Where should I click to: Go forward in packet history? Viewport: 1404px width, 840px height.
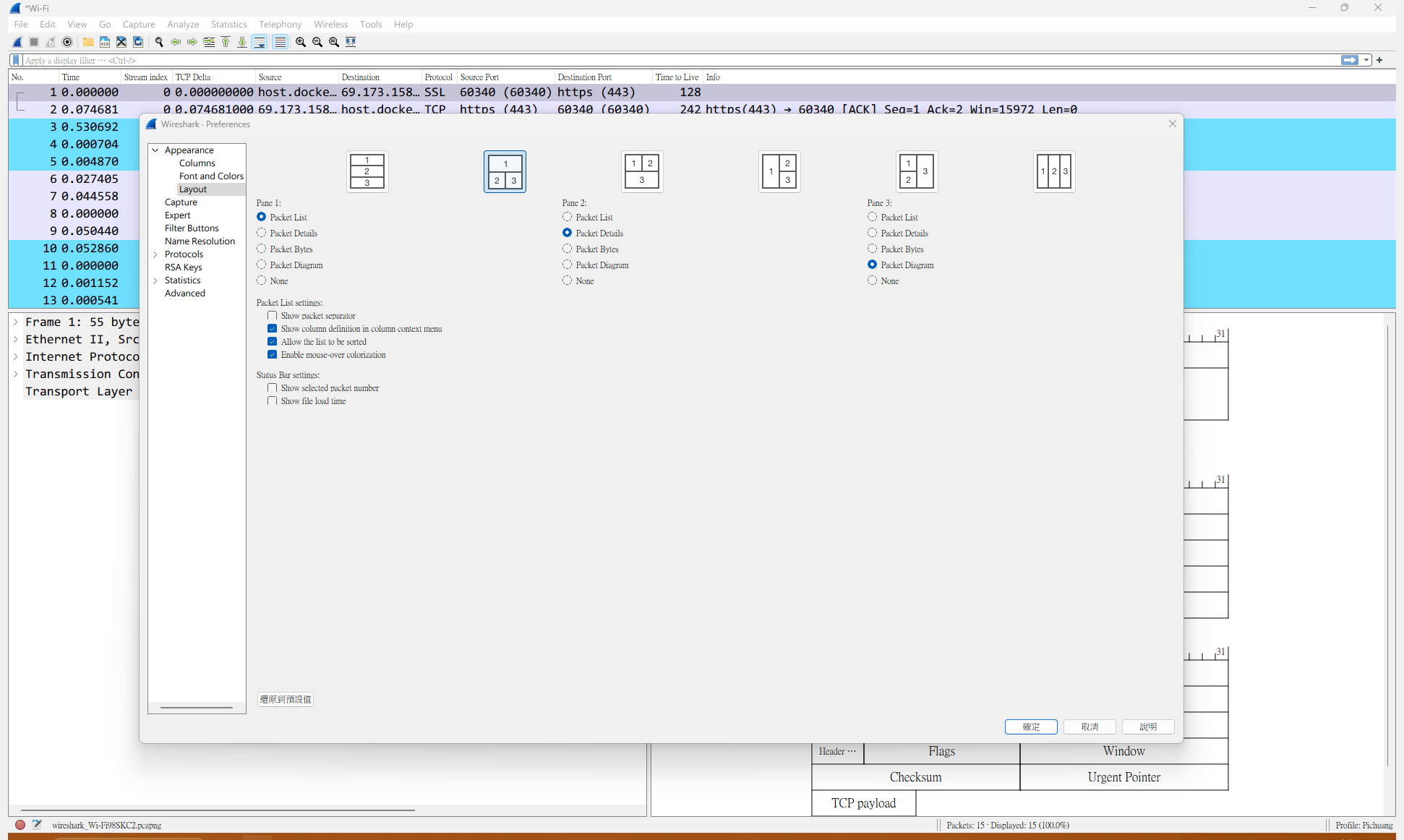192,42
